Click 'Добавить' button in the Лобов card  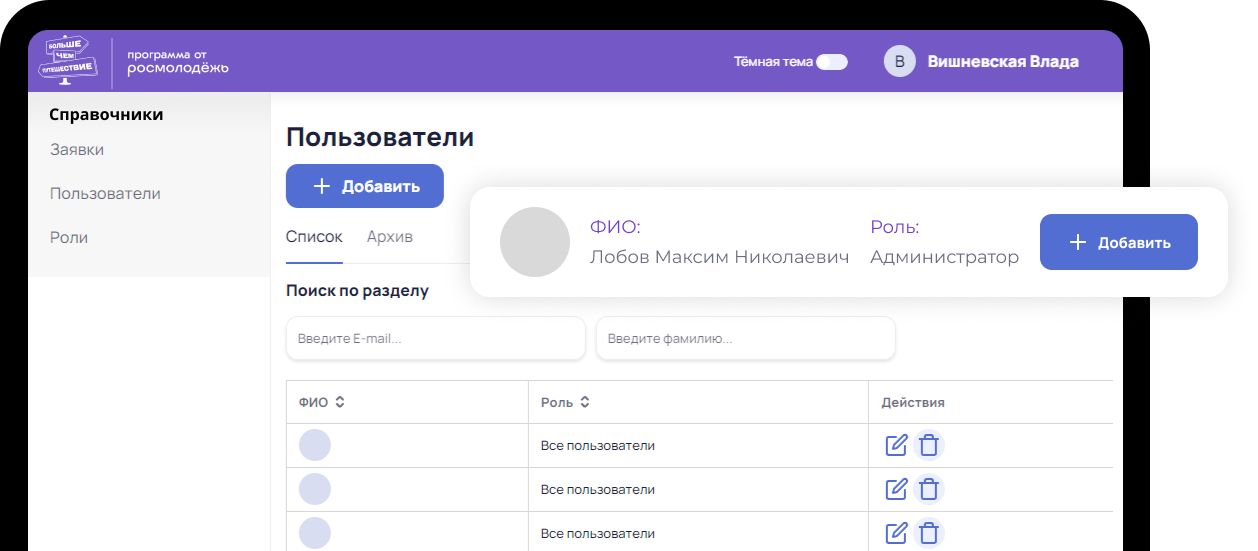click(x=1118, y=242)
